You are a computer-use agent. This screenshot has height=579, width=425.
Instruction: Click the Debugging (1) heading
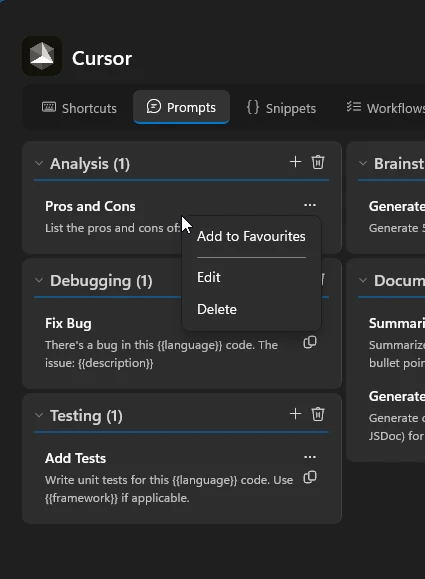101,281
